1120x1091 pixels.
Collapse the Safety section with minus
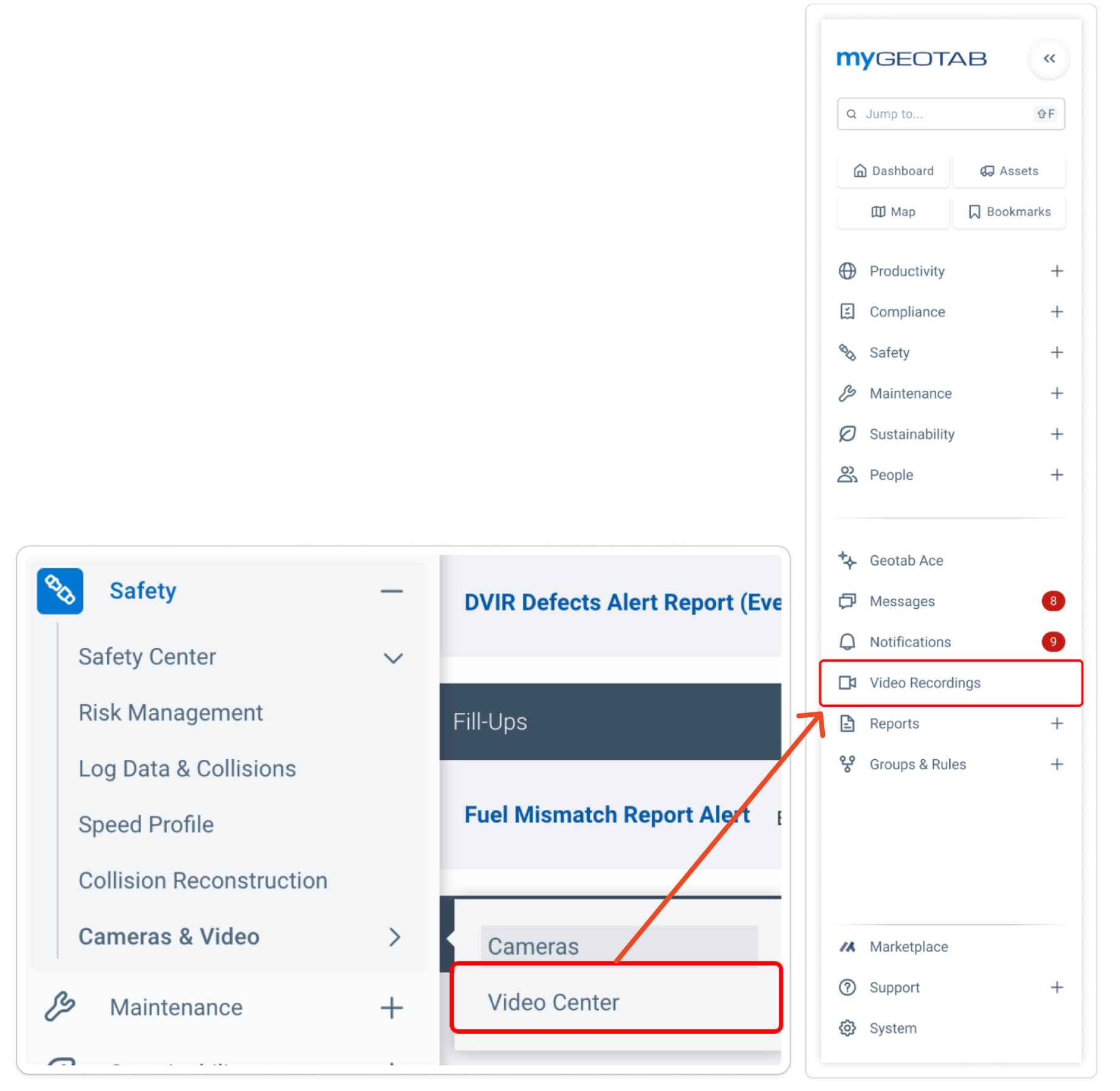pos(391,591)
